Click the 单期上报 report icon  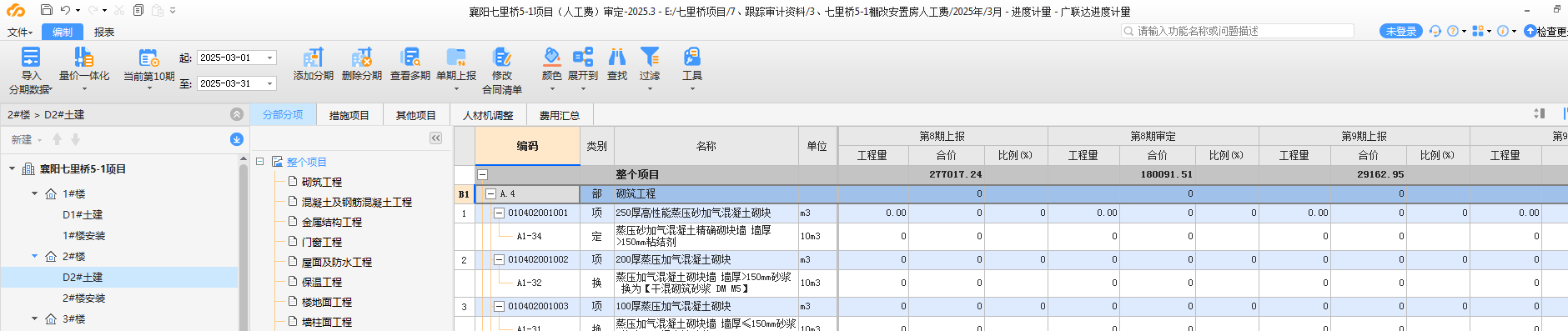coord(456,58)
